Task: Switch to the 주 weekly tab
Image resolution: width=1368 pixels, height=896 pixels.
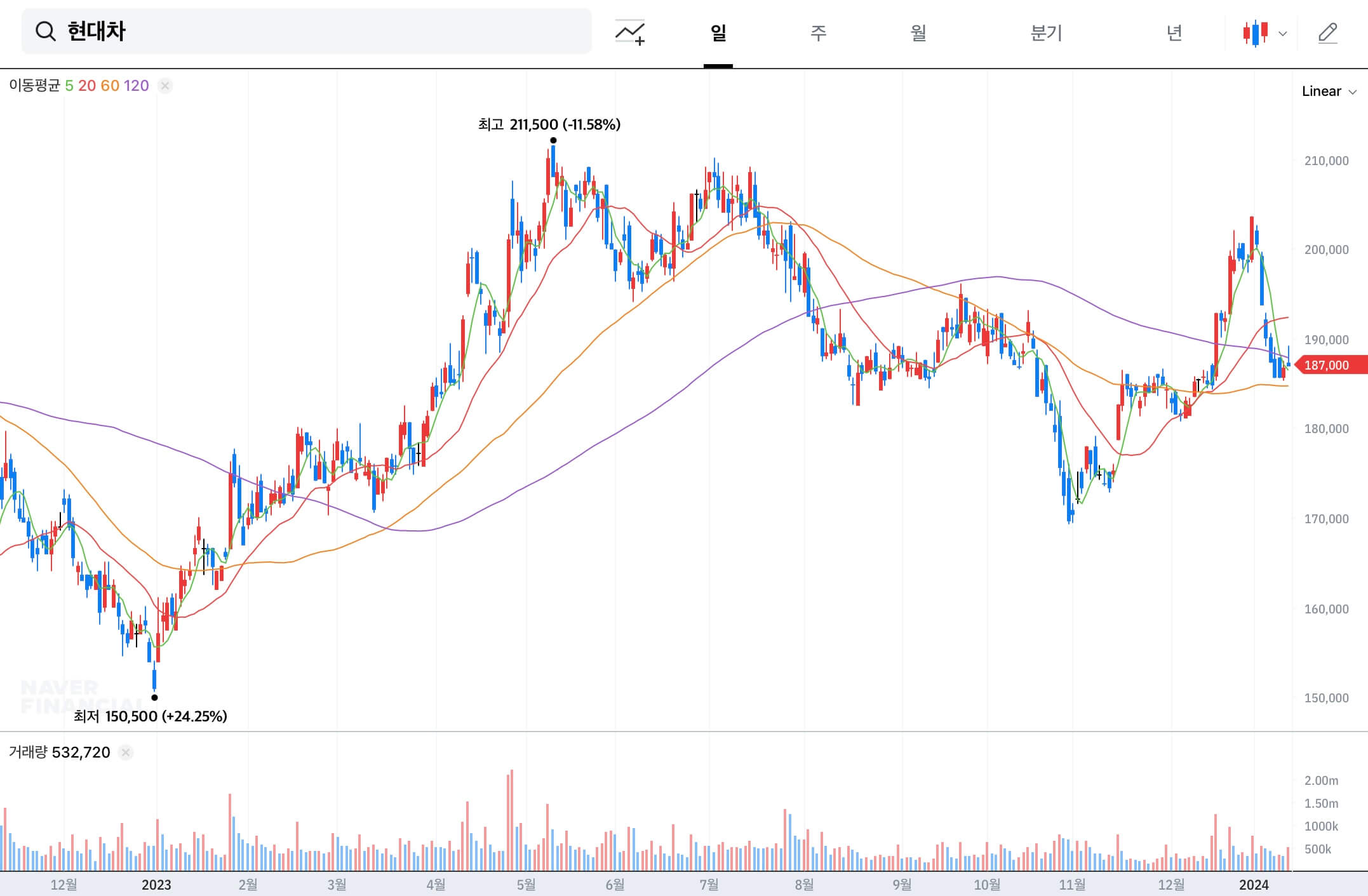Action: [818, 32]
